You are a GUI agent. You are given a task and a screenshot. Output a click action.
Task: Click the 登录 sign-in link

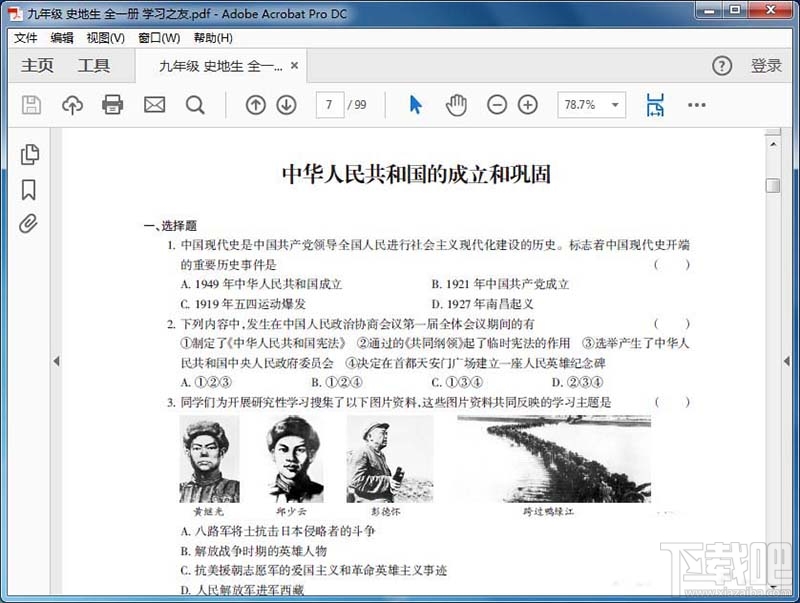[x=765, y=65]
